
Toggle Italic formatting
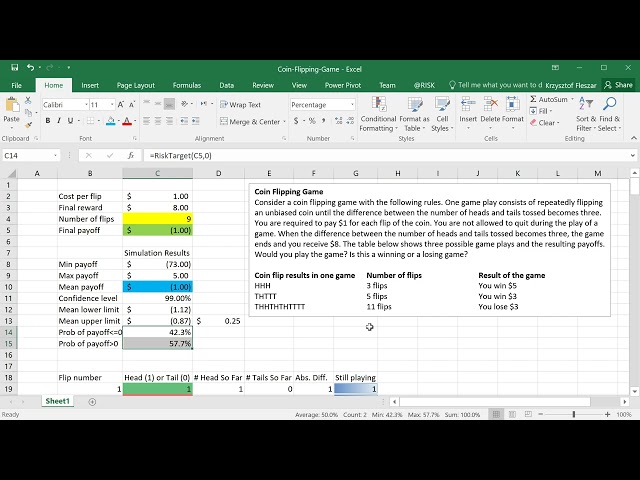coord(59,121)
